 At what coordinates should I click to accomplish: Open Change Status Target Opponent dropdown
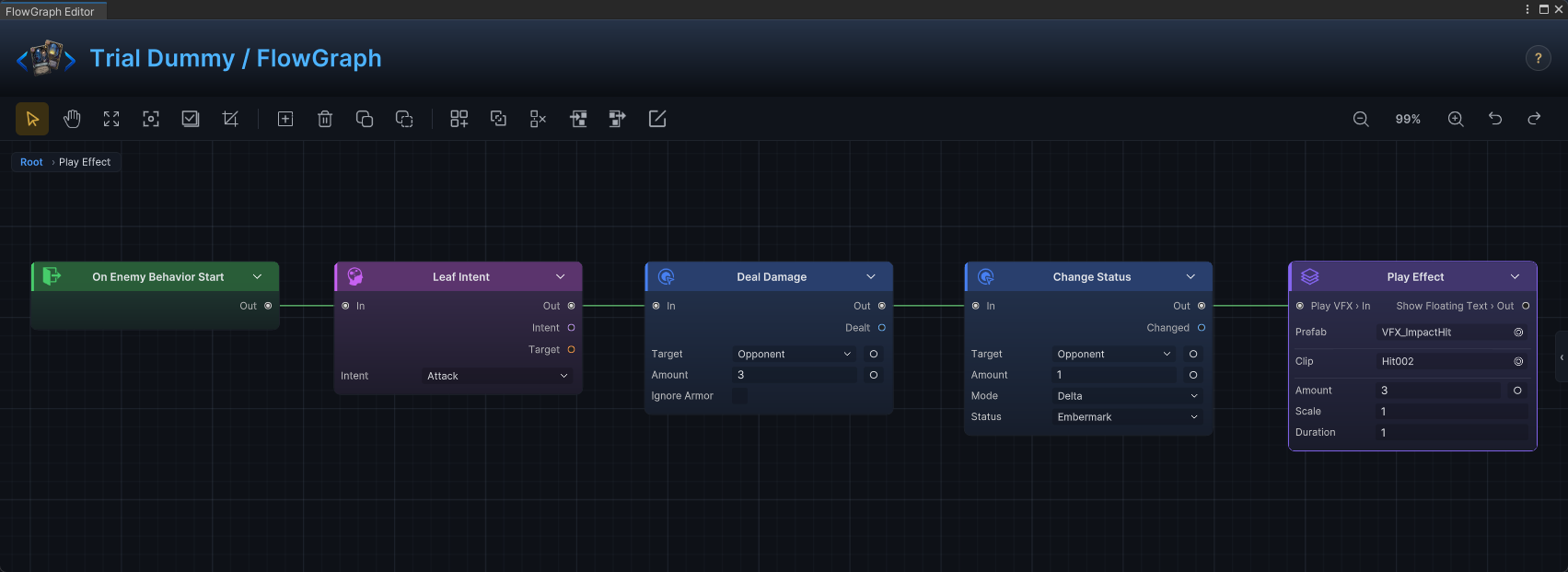[1114, 354]
